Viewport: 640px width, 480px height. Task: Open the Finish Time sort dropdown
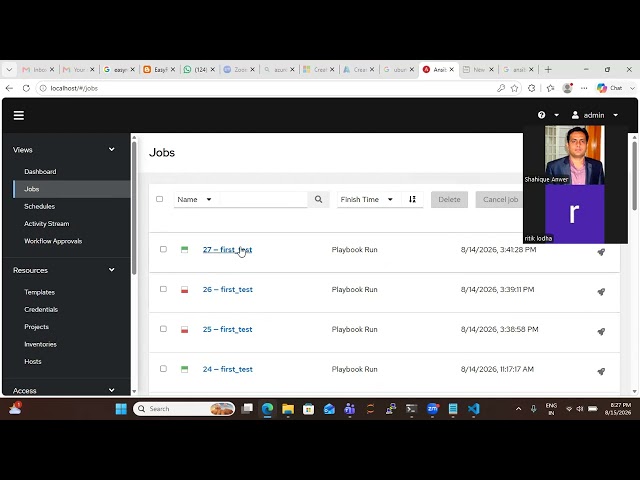(x=367, y=199)
